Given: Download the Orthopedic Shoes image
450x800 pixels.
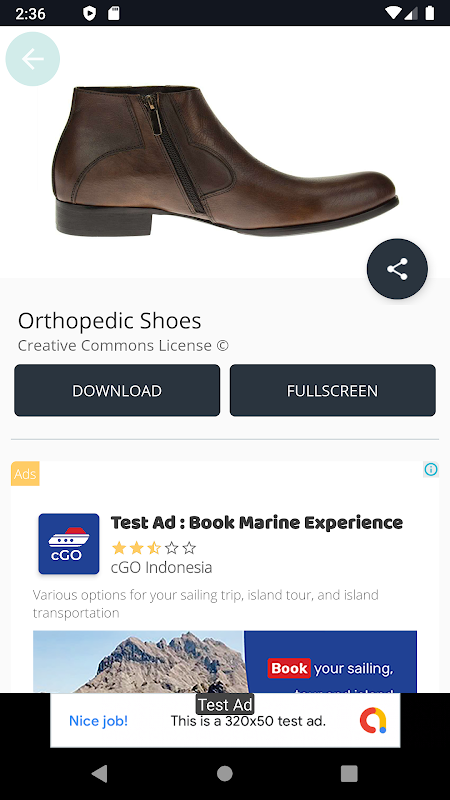Looking at the screenshot, I should coord(117,390).
